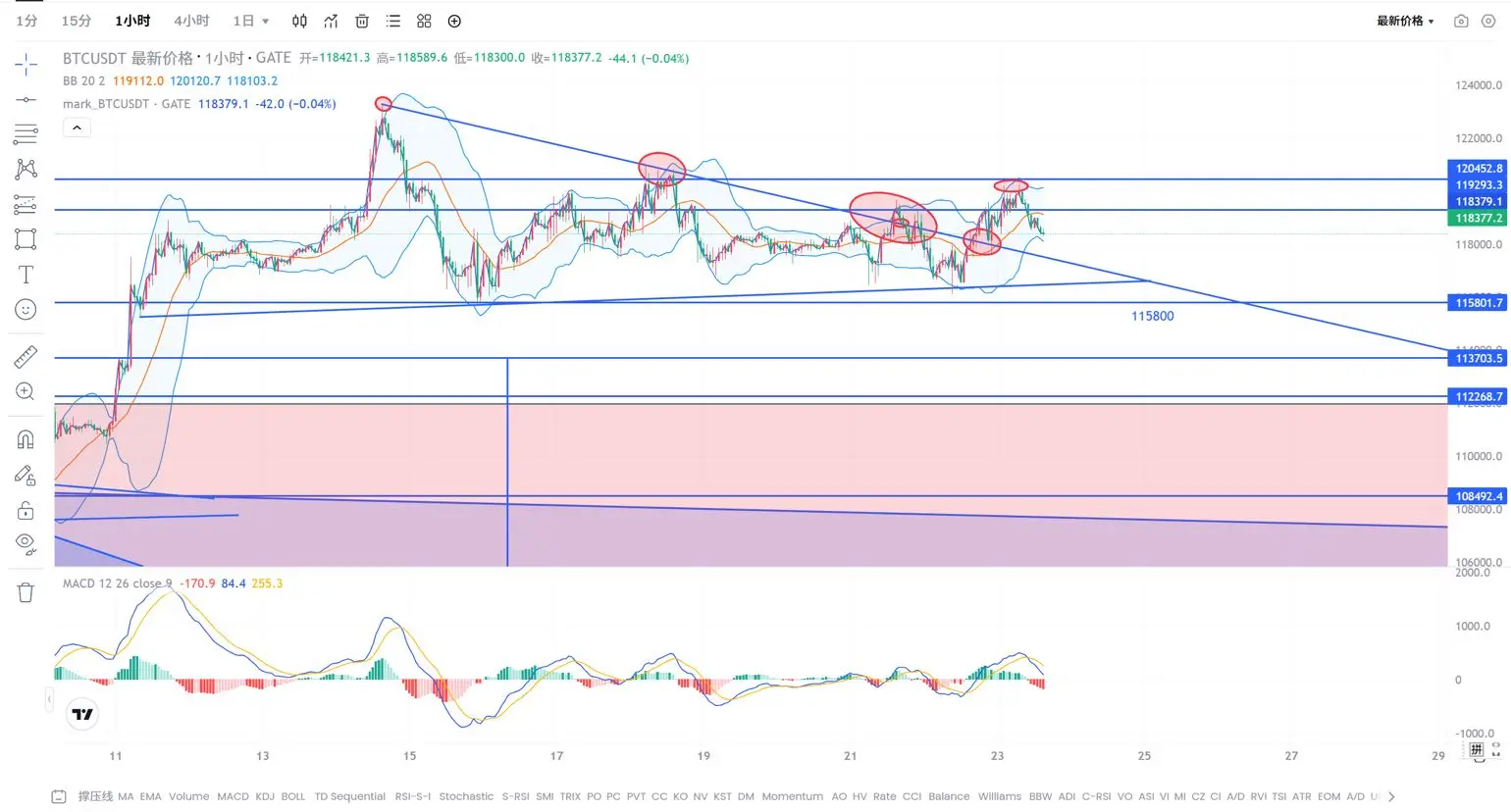Open the parallel channel lines tool
The image size is (1511, 812).
click(x=26, y=133)
